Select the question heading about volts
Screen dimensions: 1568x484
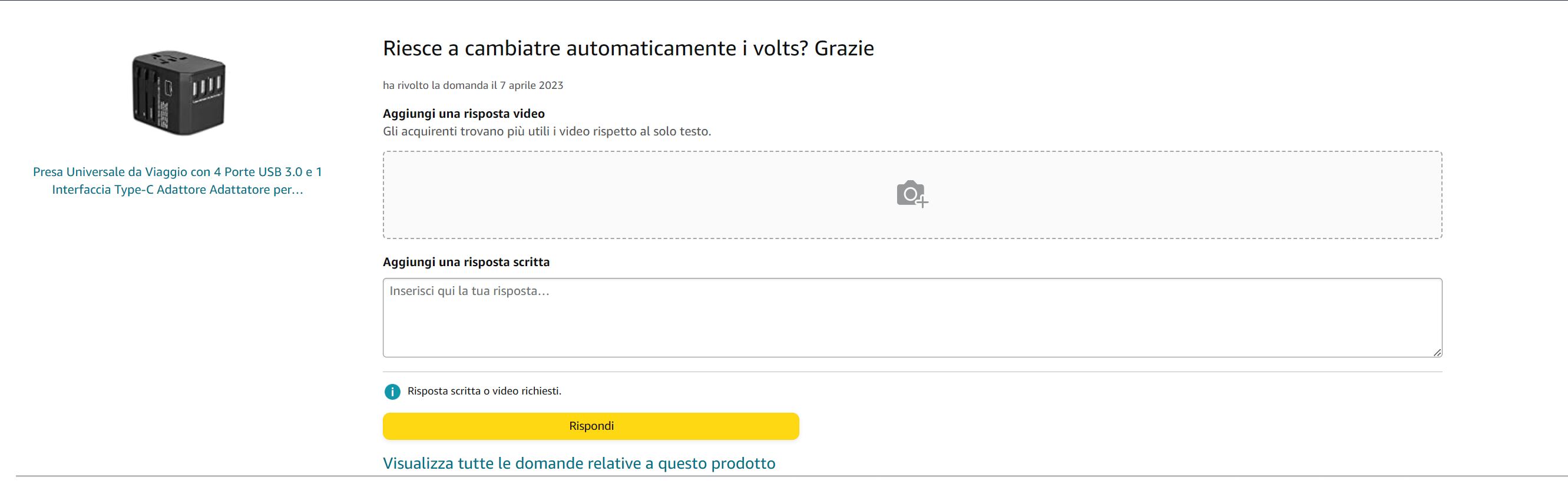point(628,48)
